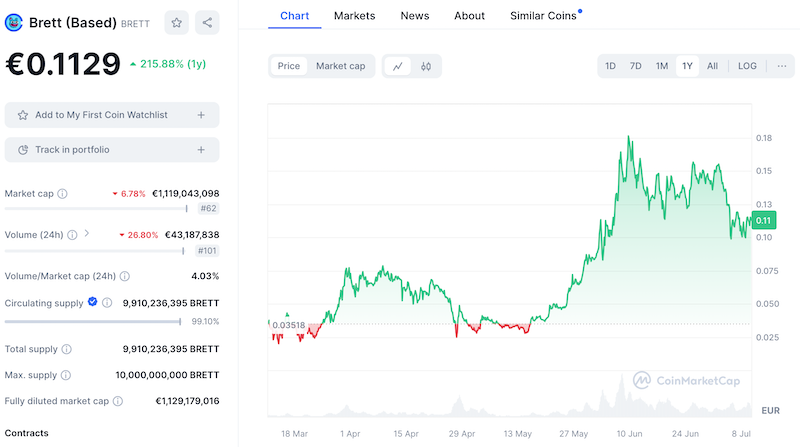Open the share icon button
800x447 pixels.
pyautogui.click(x=207, y=22)
